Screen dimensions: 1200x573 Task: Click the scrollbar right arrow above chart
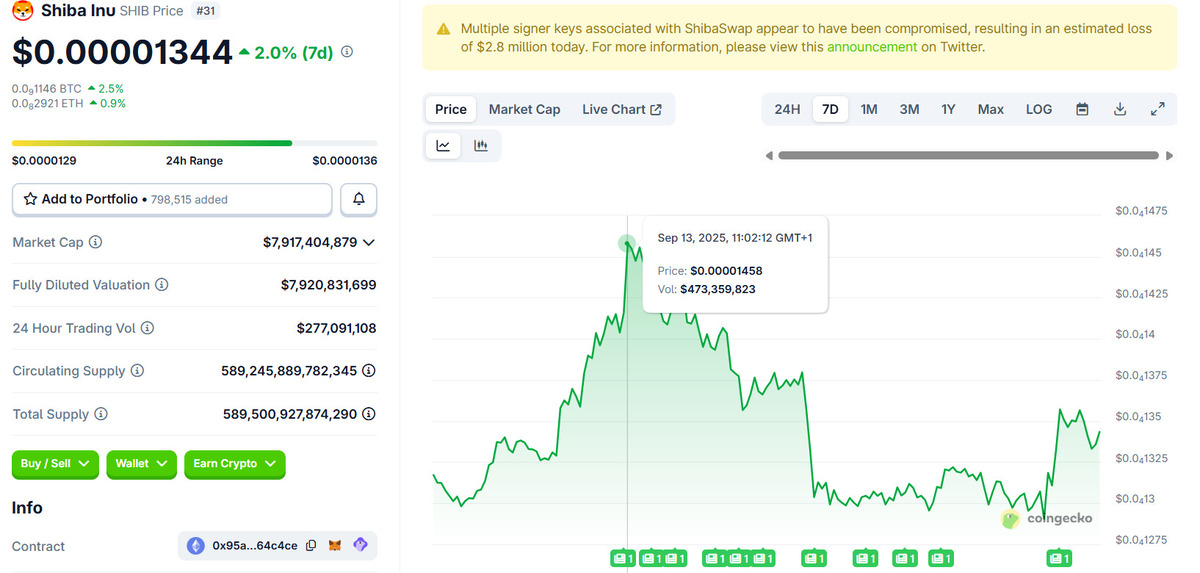(x=1170, y=156)
